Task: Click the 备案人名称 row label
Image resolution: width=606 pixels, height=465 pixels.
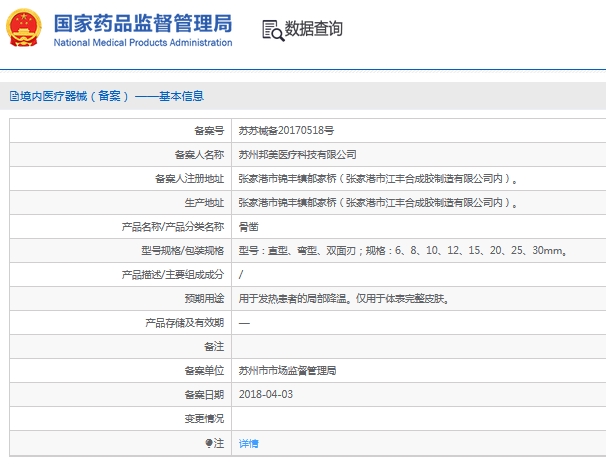Action: 199,155
